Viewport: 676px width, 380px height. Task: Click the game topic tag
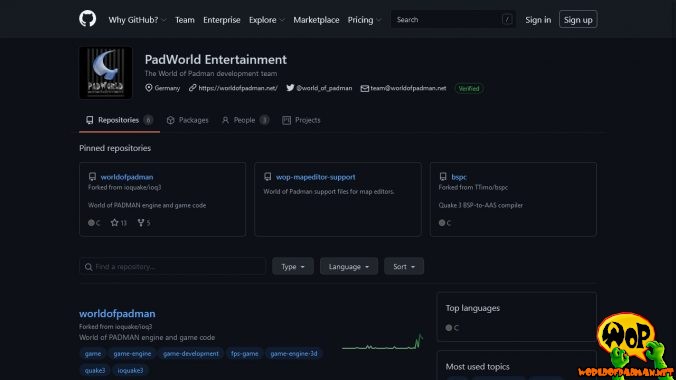point(93,354)
